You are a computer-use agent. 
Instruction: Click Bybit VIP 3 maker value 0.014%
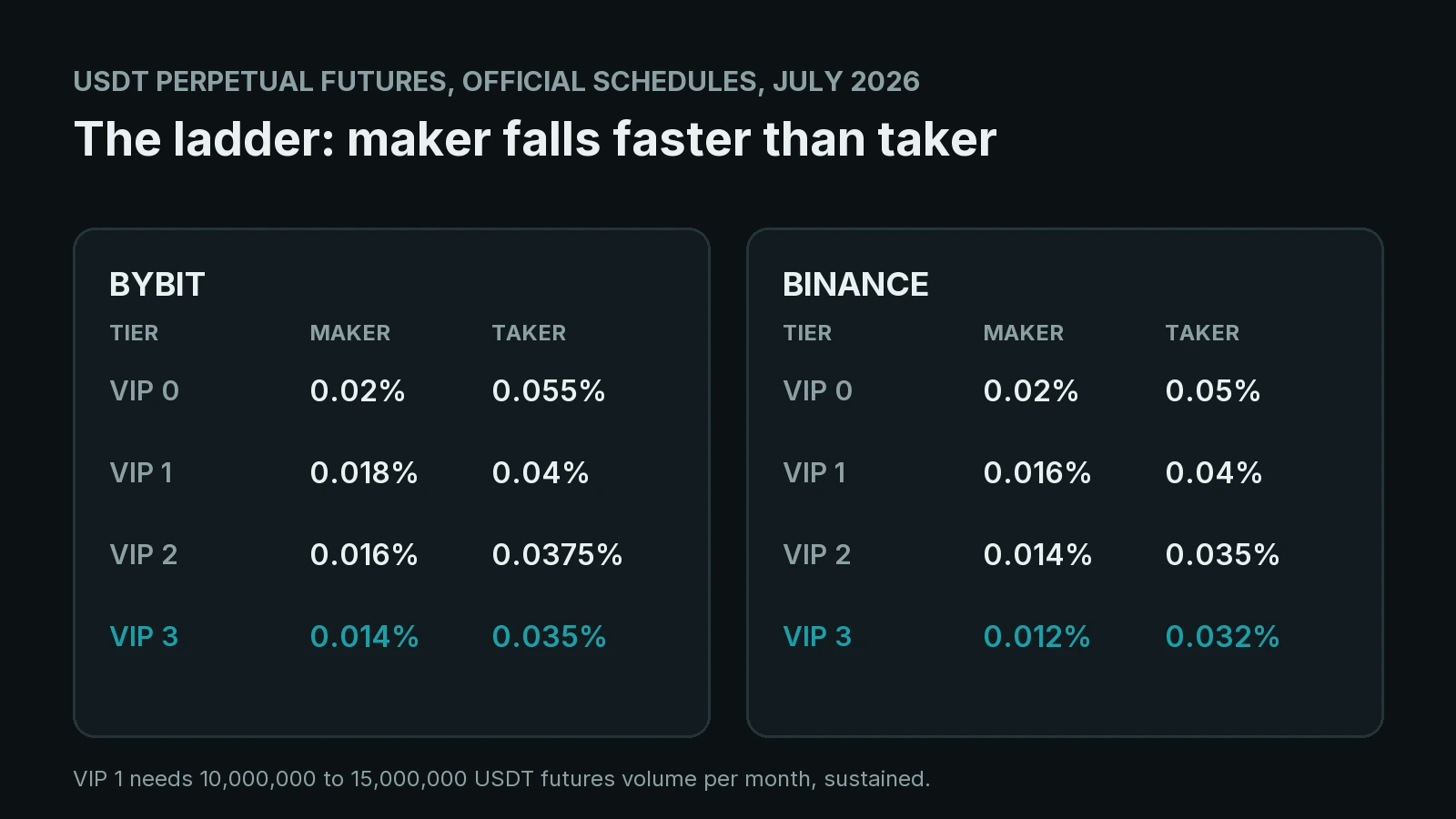pyautogui.click(x=364, y=637)
